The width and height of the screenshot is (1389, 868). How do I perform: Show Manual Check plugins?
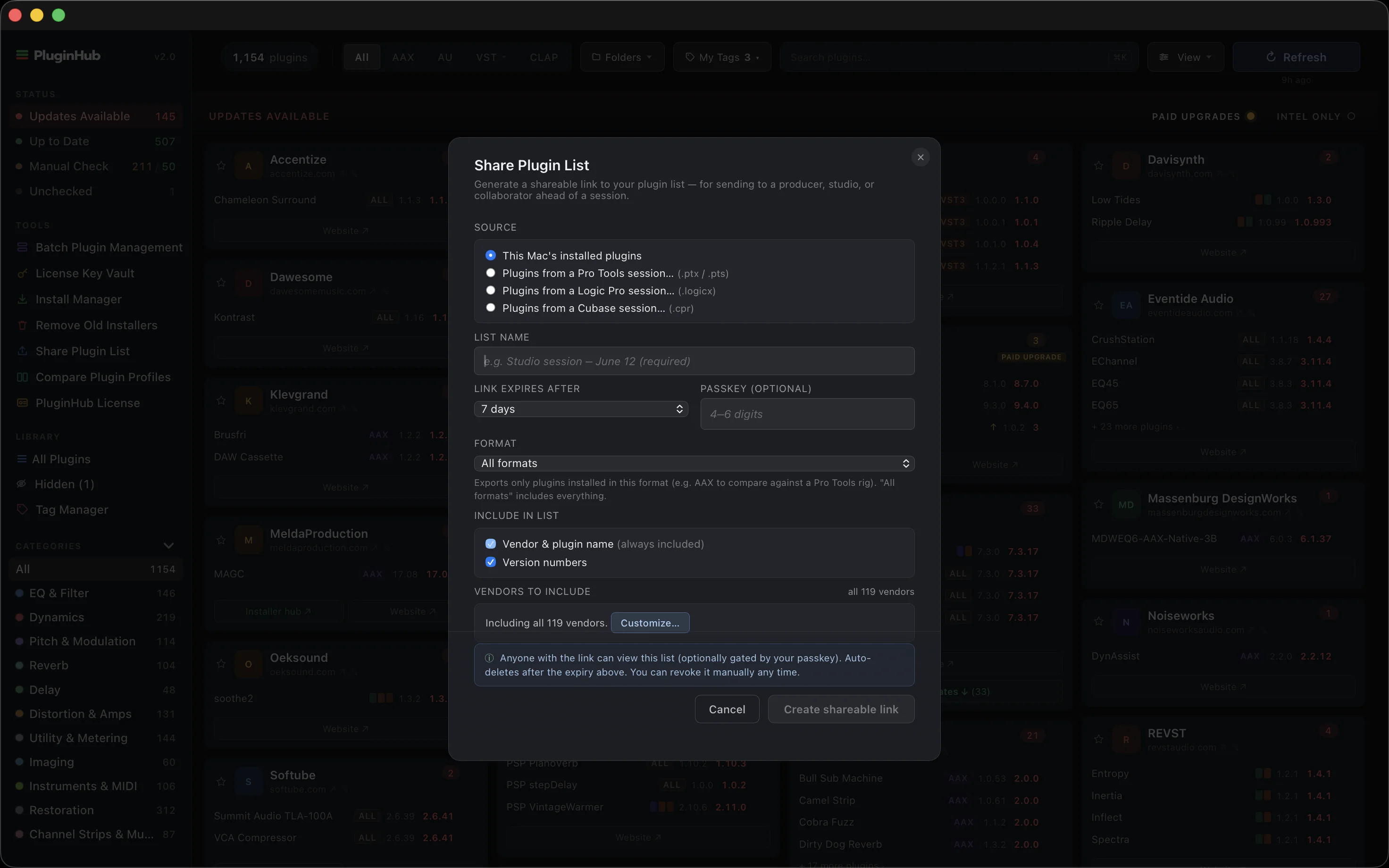96,167
